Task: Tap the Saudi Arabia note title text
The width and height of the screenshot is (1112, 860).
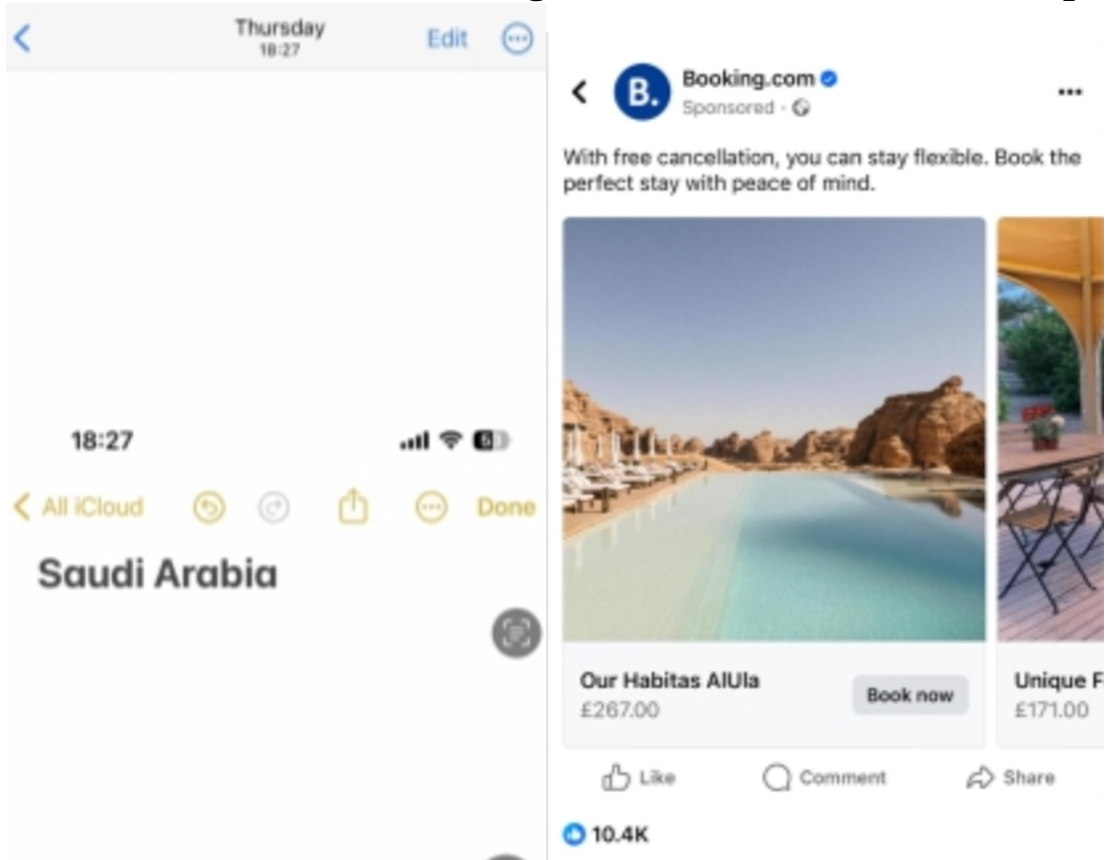Action: [x=157, y=574]
